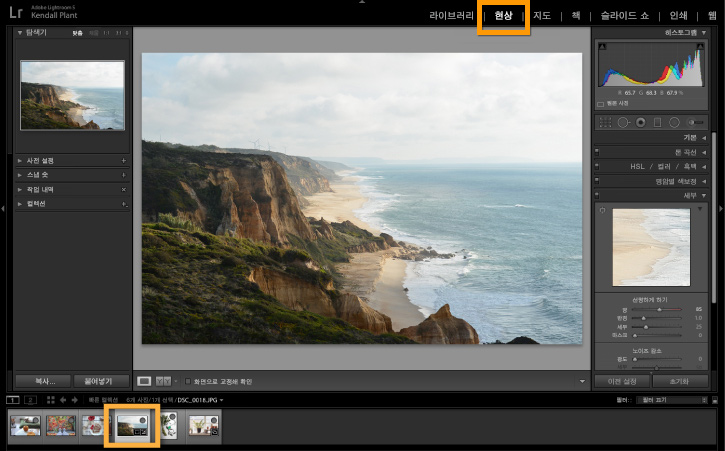Expand the 작업 내역 history panel
725x451 pixels.
point(20,190)
